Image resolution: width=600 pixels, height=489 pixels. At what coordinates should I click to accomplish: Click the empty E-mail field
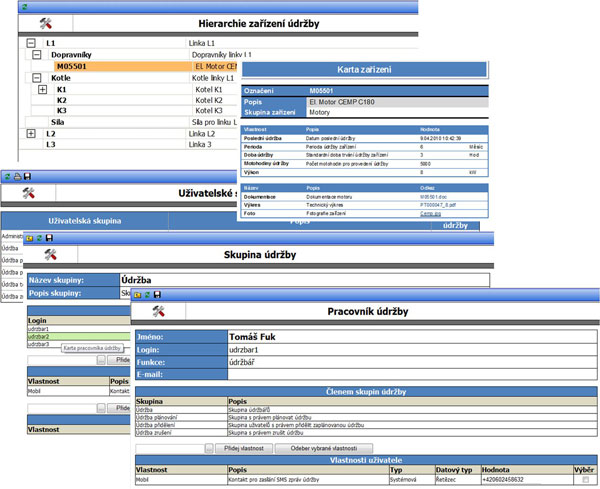[x=412, y=374]
